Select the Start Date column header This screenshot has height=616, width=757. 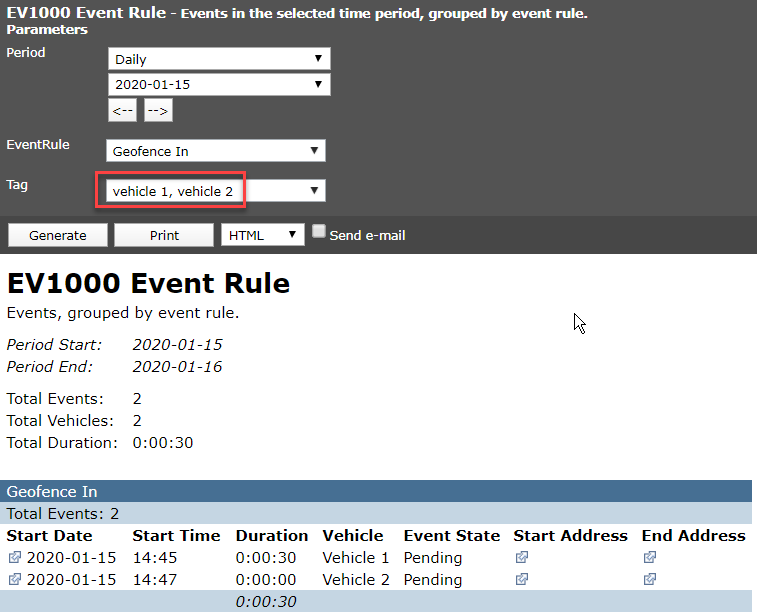click(49, 535)
